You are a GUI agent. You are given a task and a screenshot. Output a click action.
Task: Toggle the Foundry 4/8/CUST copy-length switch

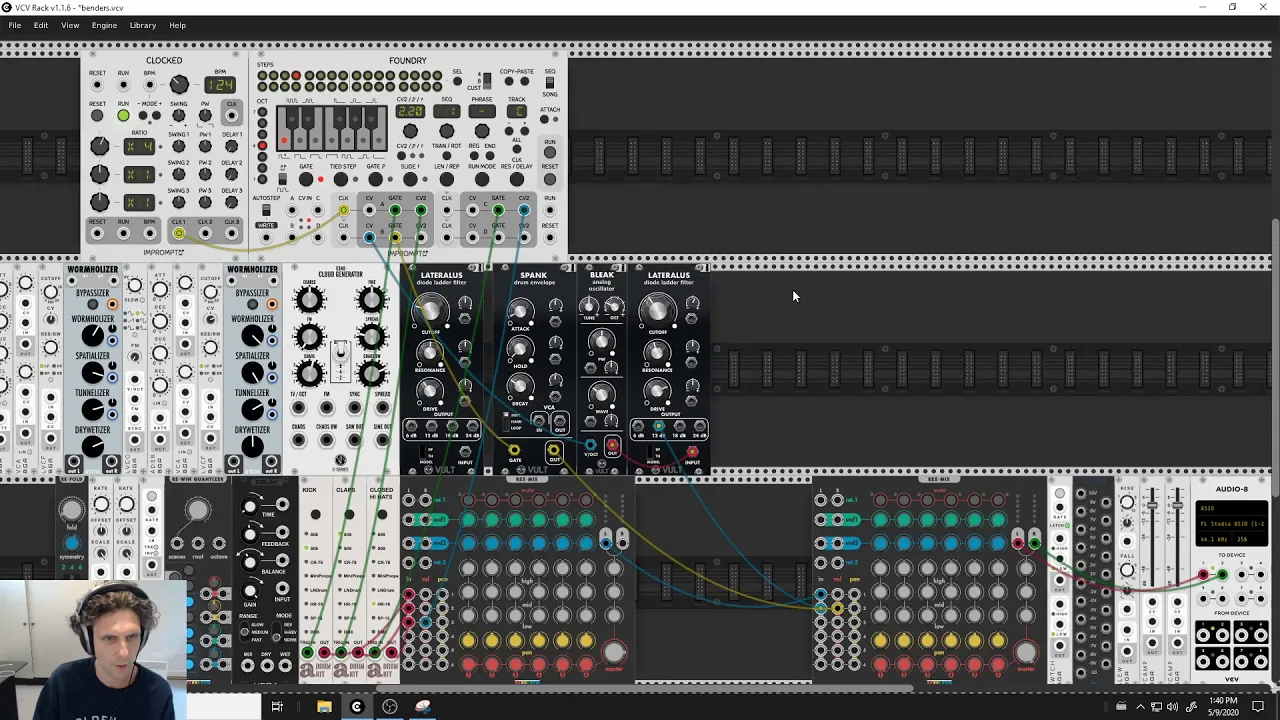coord(487,81)
